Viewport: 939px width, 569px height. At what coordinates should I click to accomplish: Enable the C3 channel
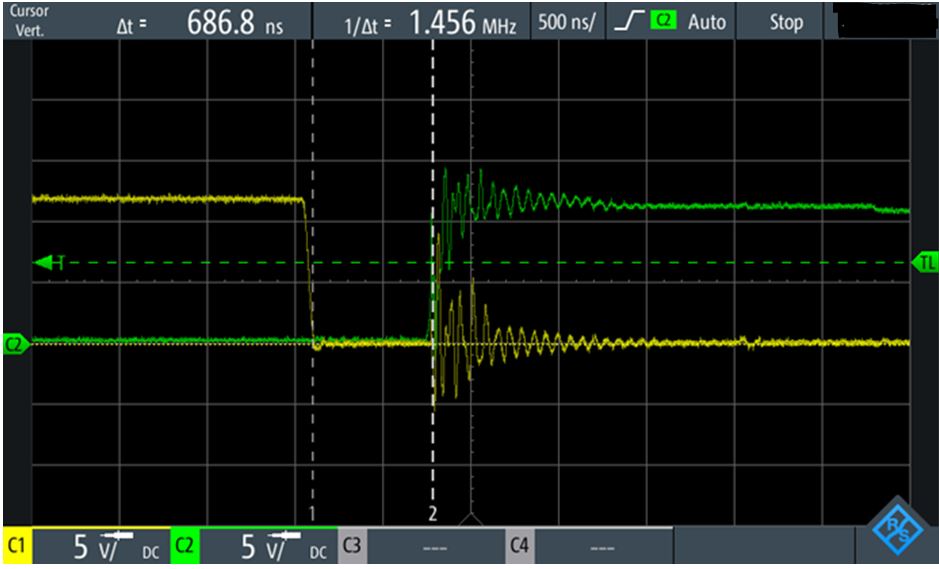pos(352,547)
